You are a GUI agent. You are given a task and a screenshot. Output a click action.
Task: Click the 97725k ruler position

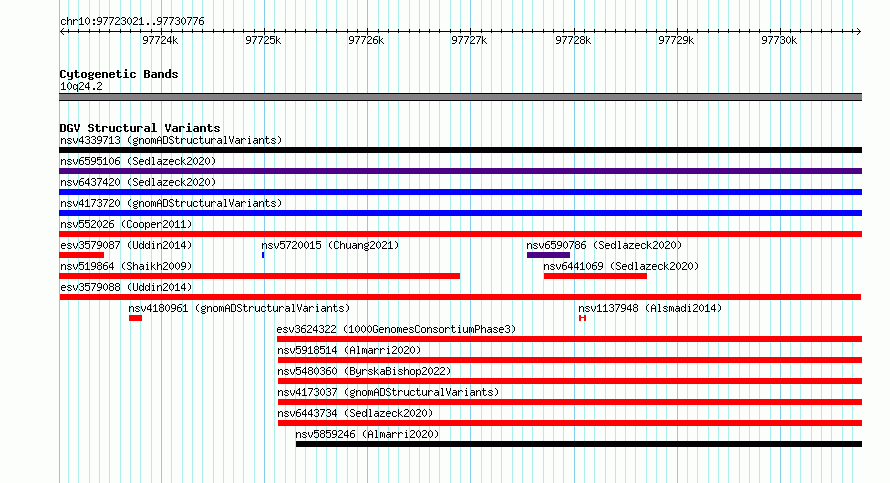tap(263, 40)
